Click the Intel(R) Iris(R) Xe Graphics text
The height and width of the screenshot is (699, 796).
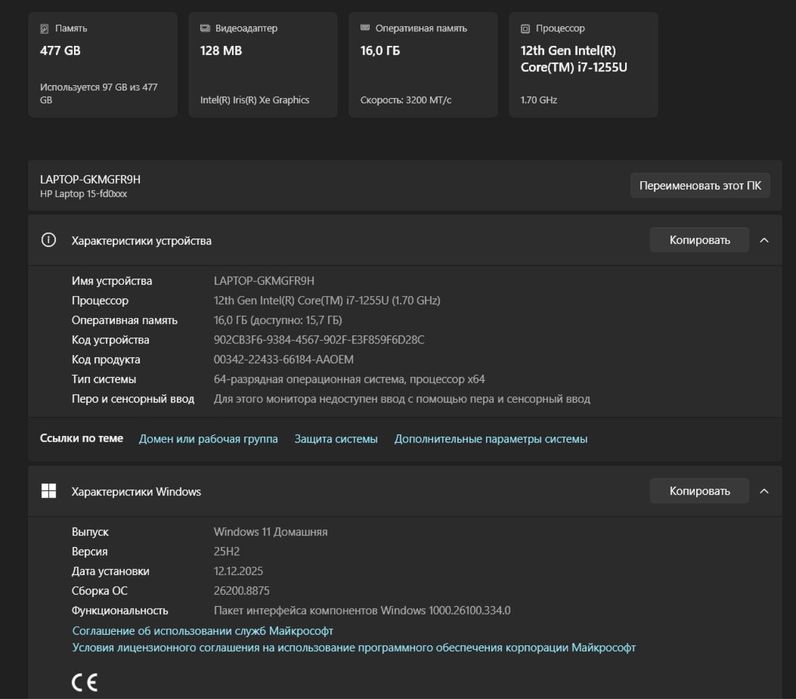(x=255, y=100)
